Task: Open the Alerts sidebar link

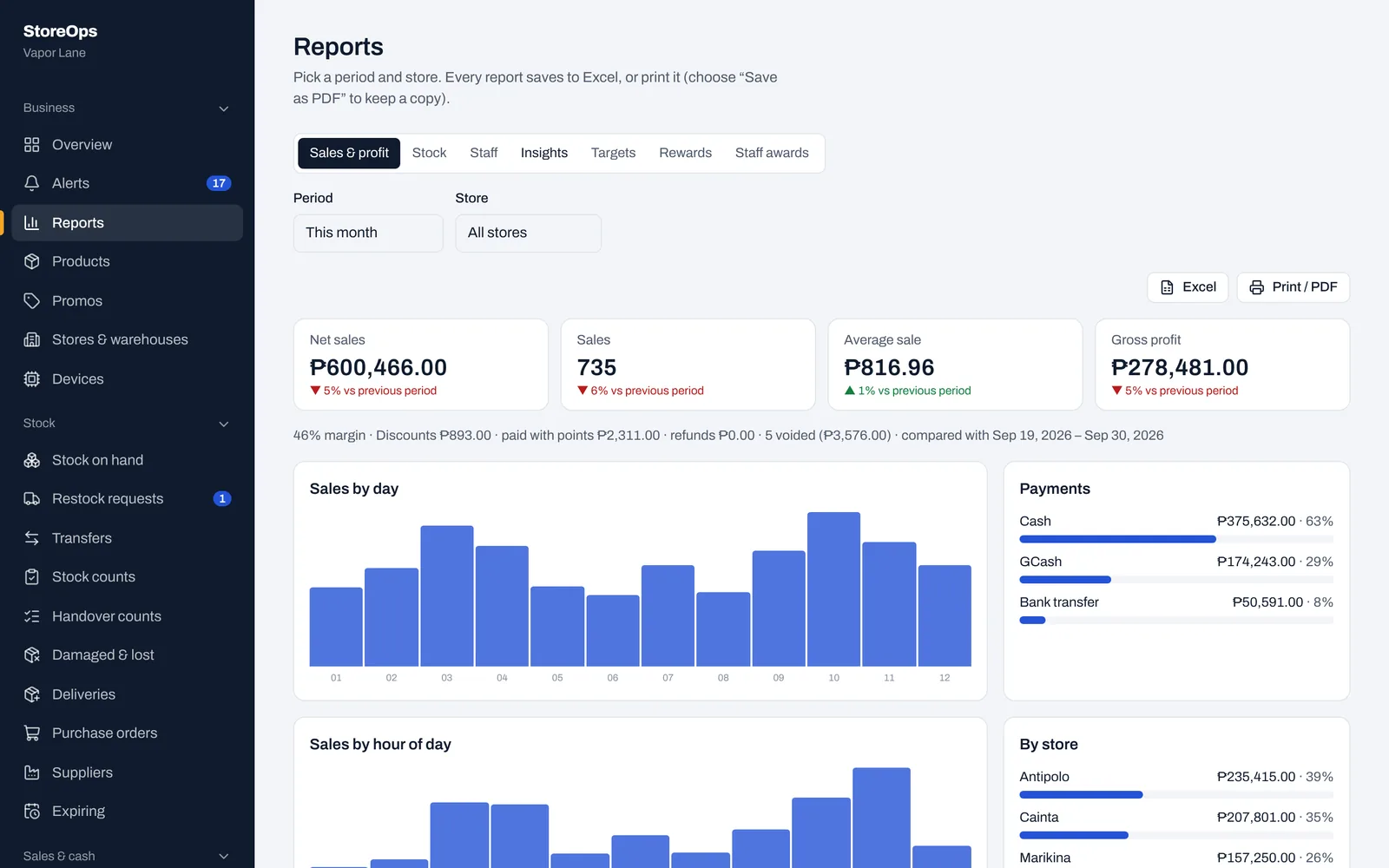Action: point(127,183)
